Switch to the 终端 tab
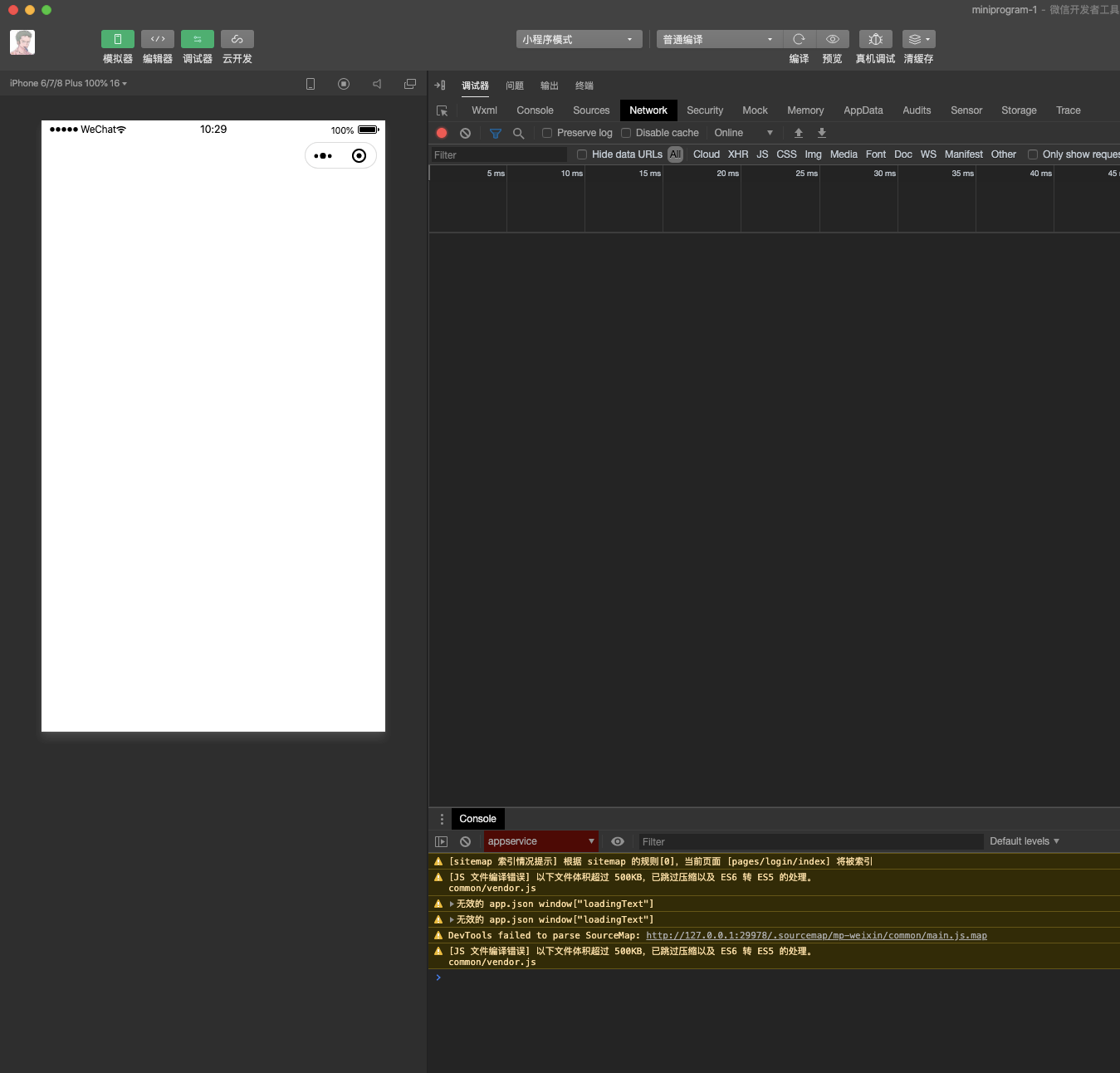The width and height of the screenshot is (1120, 1073). click(x=584, y=86)
